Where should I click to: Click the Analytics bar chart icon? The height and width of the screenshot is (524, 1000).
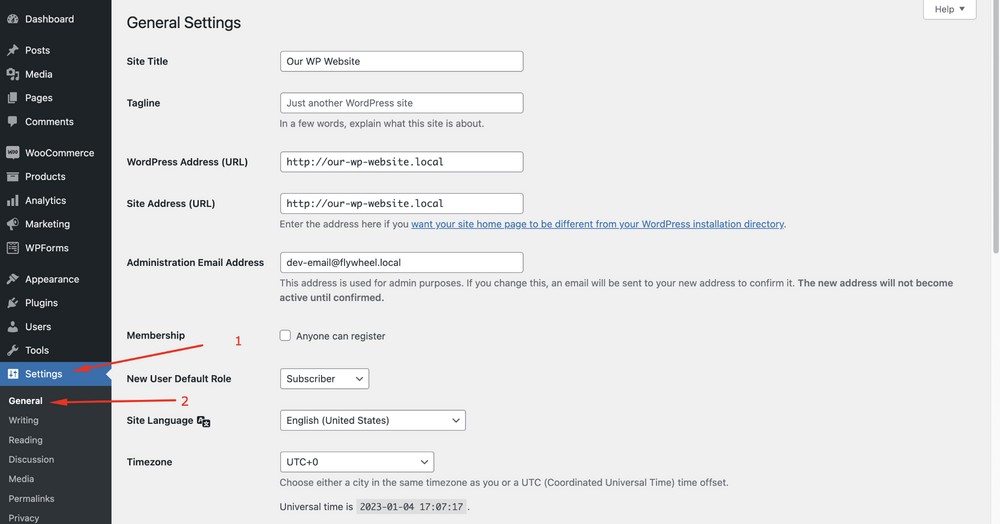(12, 200)
